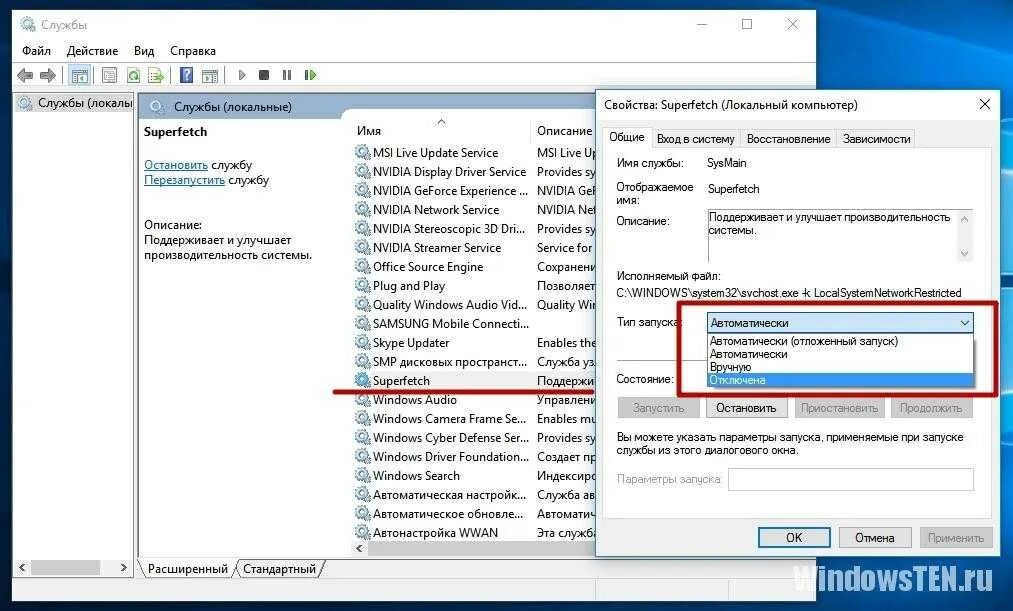Select the Windows Cyber Defense Service row

(474, 438)
